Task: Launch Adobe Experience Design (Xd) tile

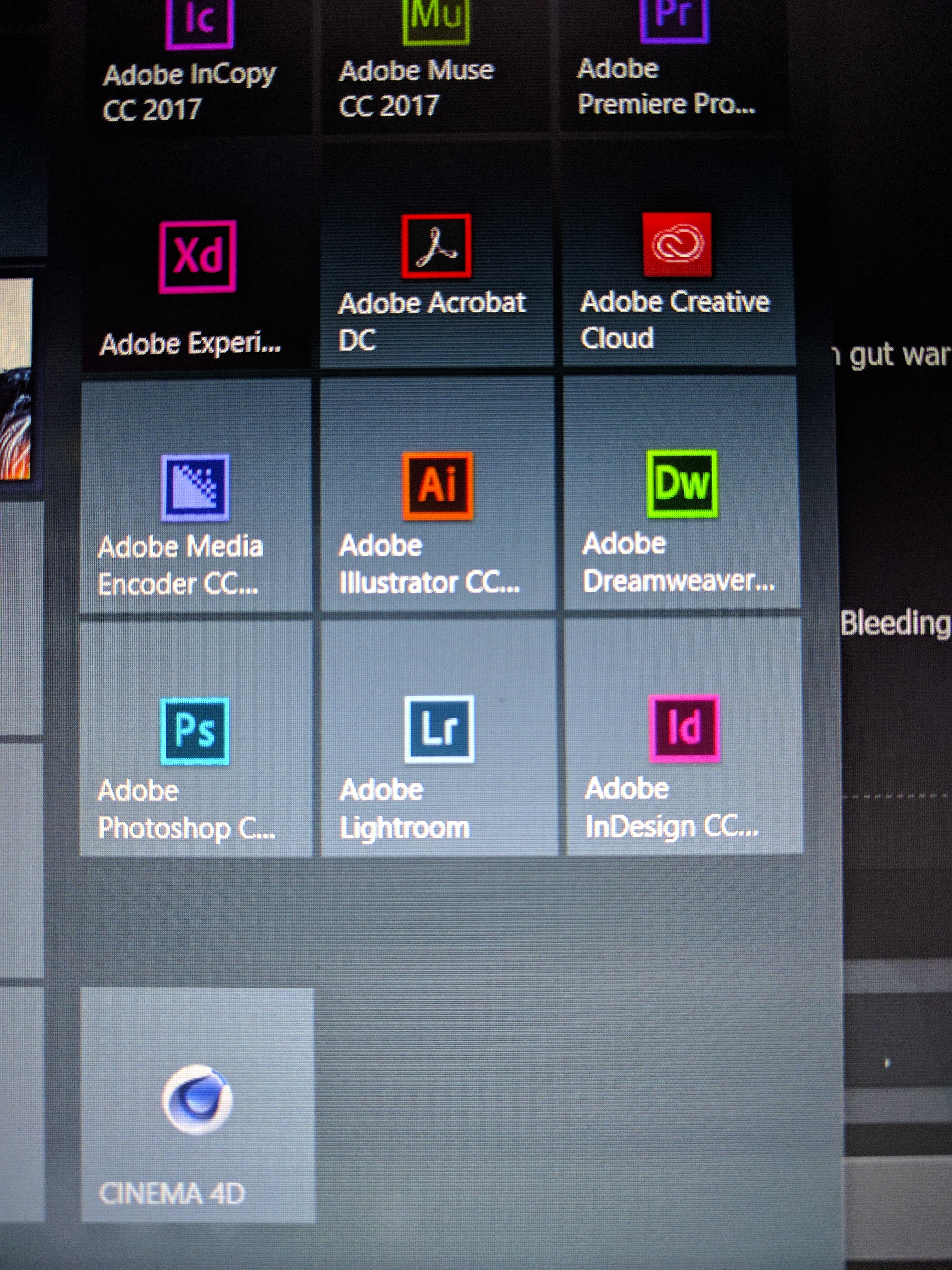Action: (x=197, y=257)
